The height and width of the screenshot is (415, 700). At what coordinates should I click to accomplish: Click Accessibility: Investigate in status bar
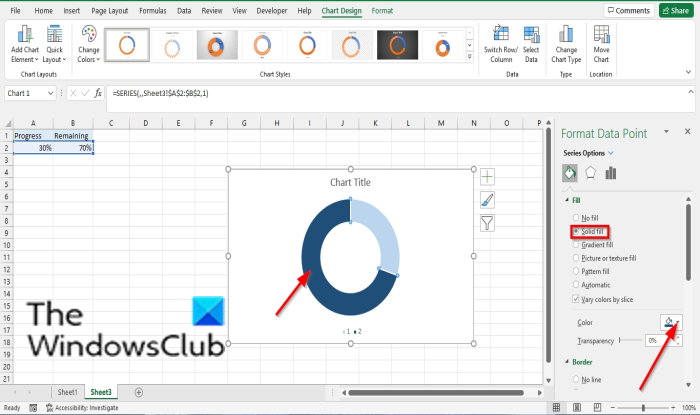83,407
